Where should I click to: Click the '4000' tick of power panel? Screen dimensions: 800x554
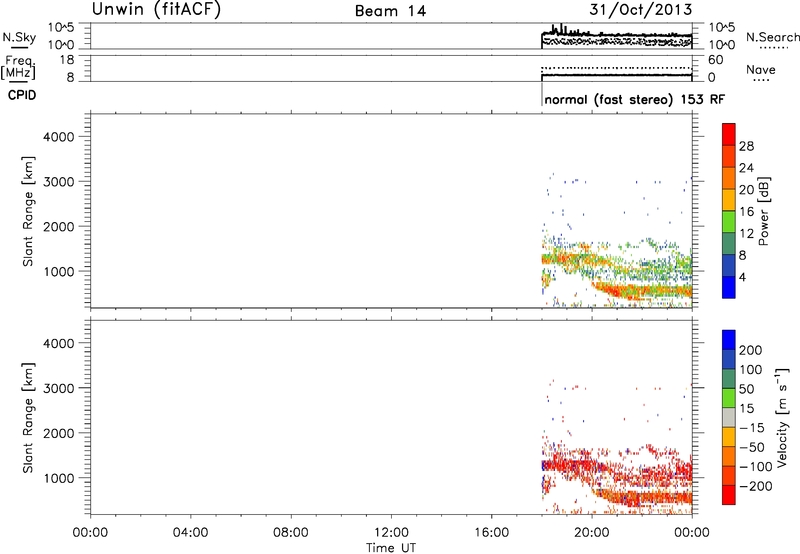[59, 137]
